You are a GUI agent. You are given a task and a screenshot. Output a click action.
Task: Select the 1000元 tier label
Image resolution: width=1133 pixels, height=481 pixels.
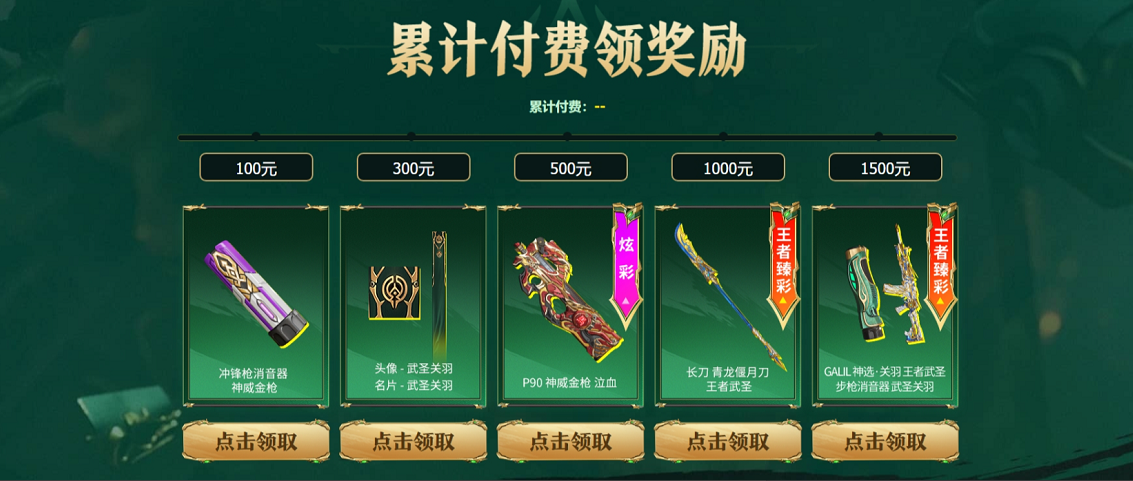pos(728,168)
